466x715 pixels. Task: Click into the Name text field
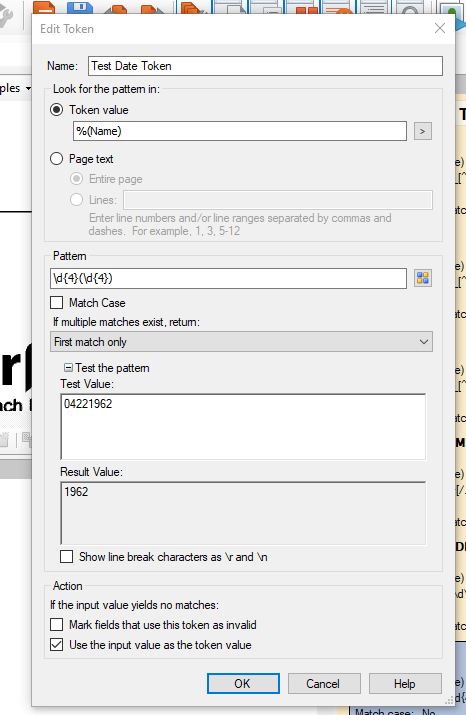(x=265, y=66)
